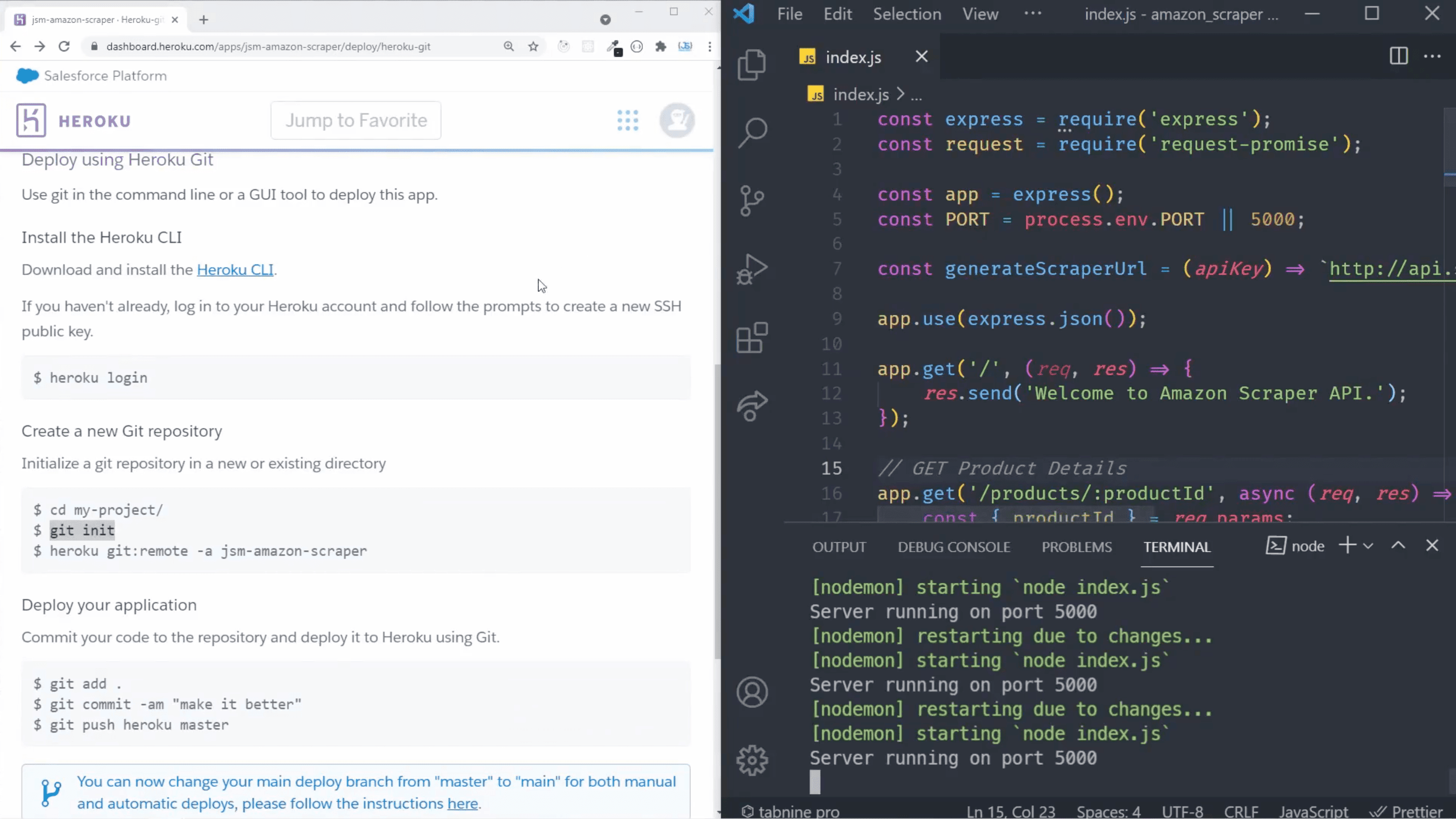Open the Extensions view
Viewport: 1456px width, 819px height.
click(752, 338)
